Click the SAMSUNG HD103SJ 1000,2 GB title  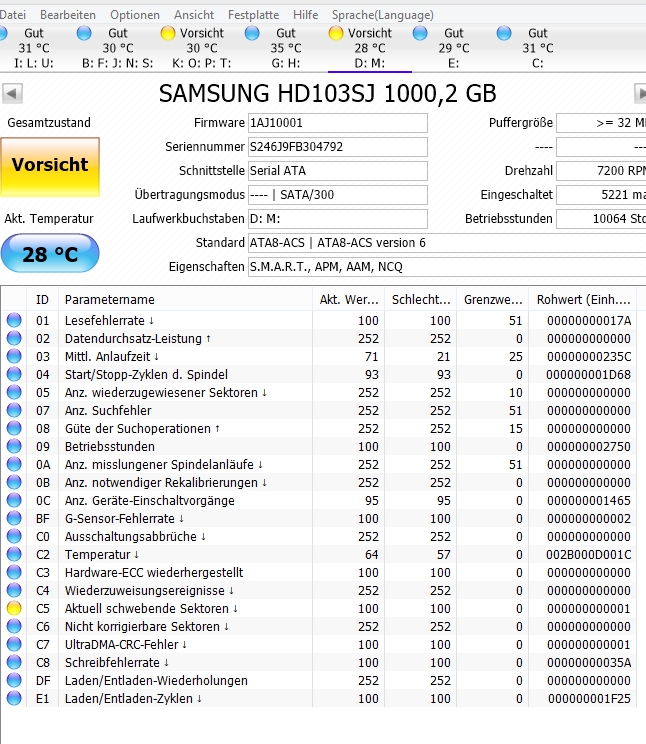pyautogui.click(x=328, y=93)
